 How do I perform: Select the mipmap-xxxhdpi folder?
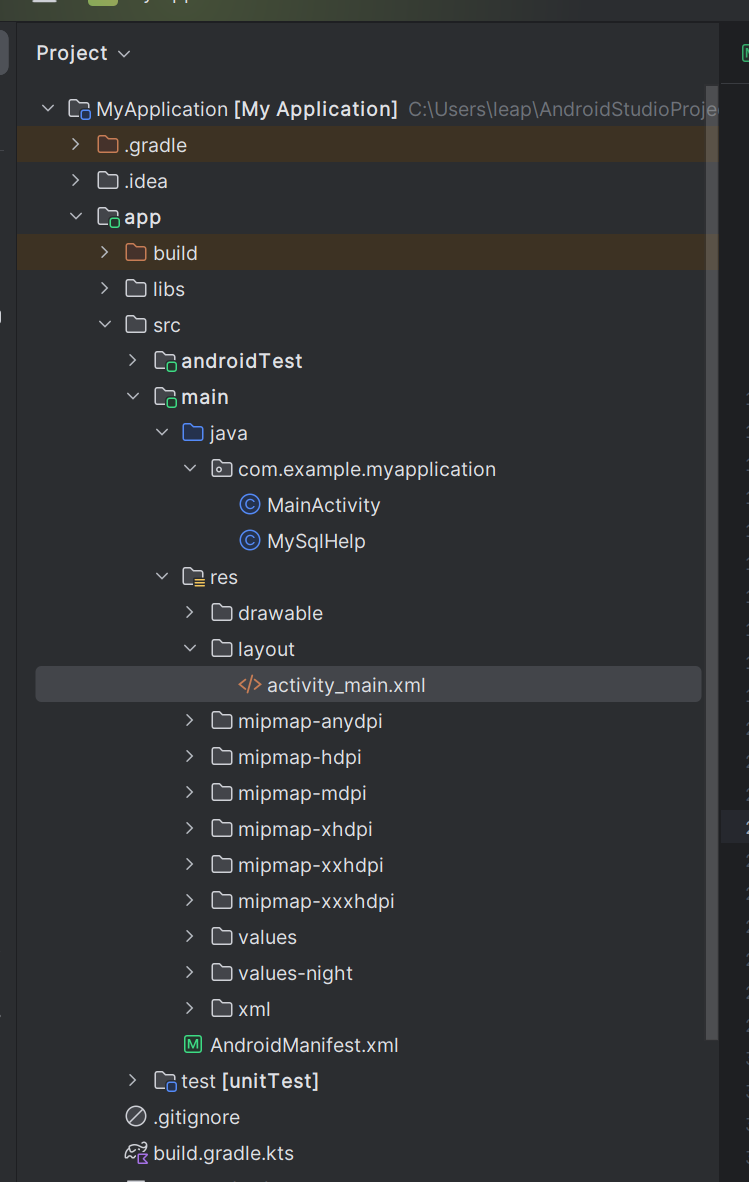click(316, 901)
